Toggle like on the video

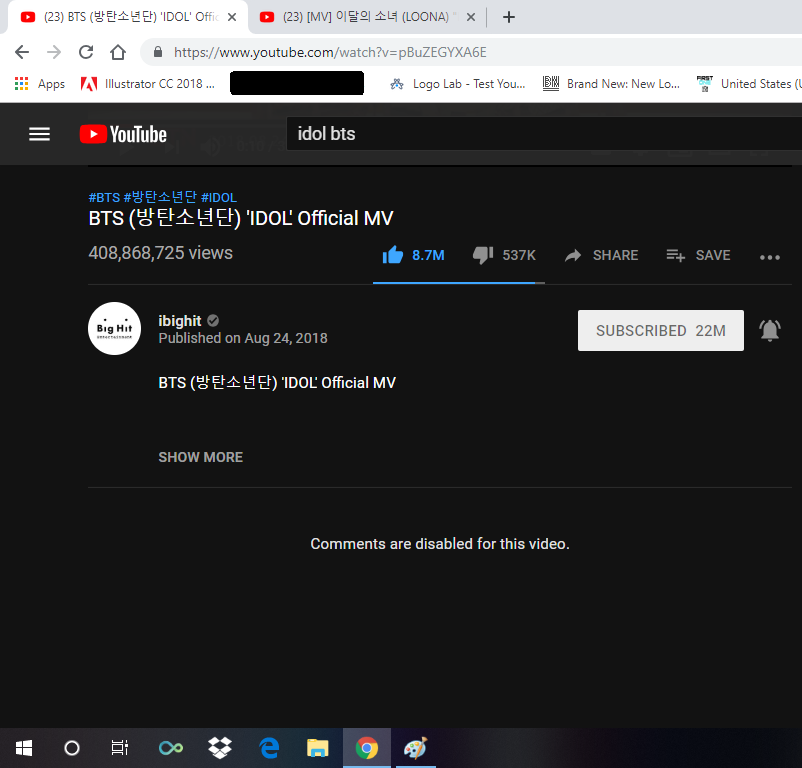(x=413, y=255)
